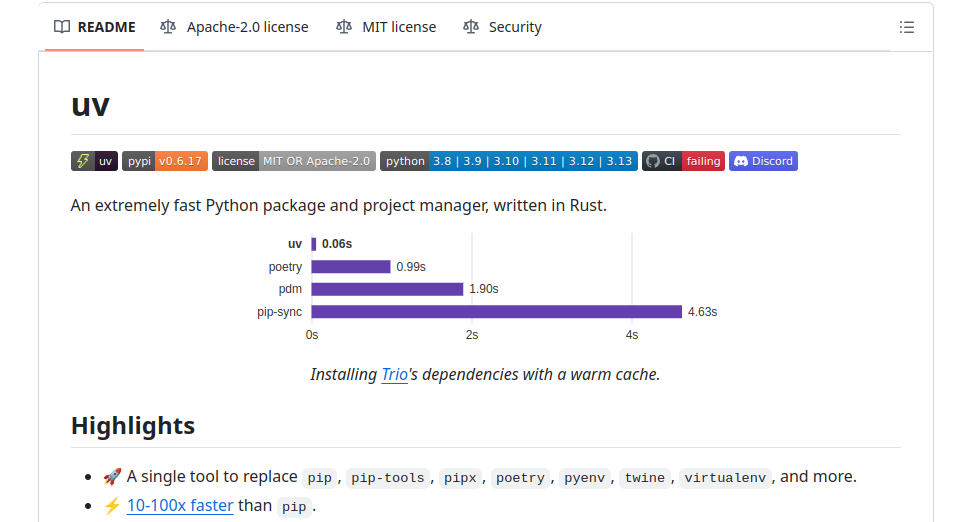Click the Highlights heading
This screenshot has height=522, width=972.
[133, 426]
